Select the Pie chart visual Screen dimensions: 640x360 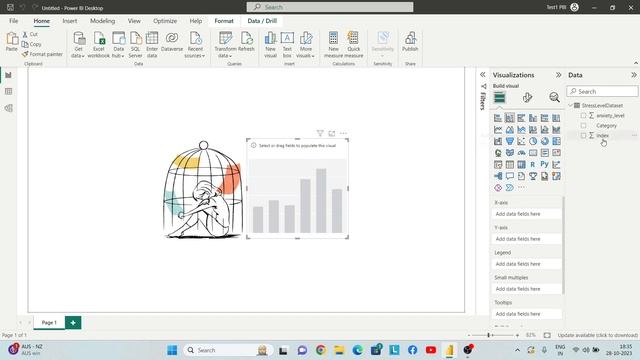point(533,141)
